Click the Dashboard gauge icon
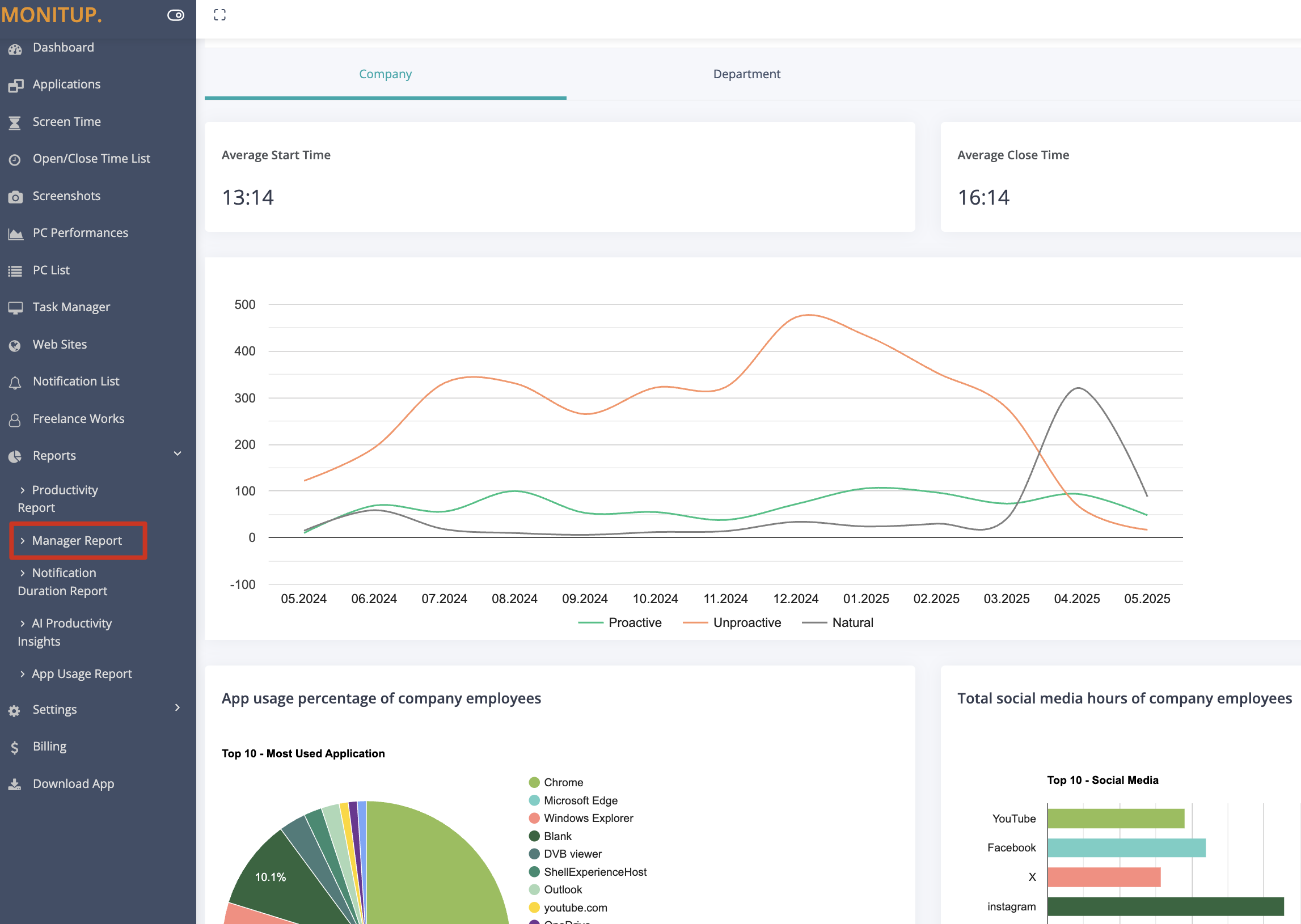Viewport: 1301px width, 924px height. pos(15,49)
